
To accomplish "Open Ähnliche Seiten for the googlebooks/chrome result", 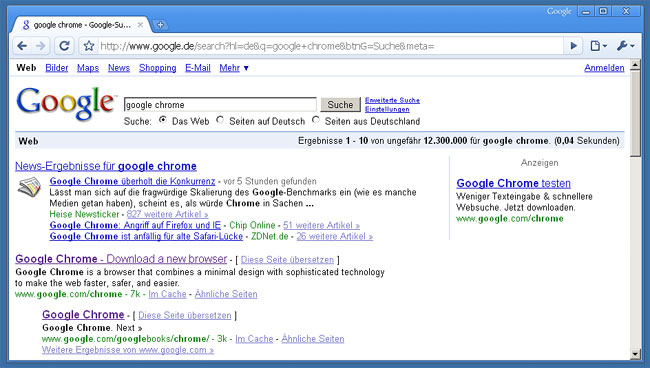I will (313, 339).
